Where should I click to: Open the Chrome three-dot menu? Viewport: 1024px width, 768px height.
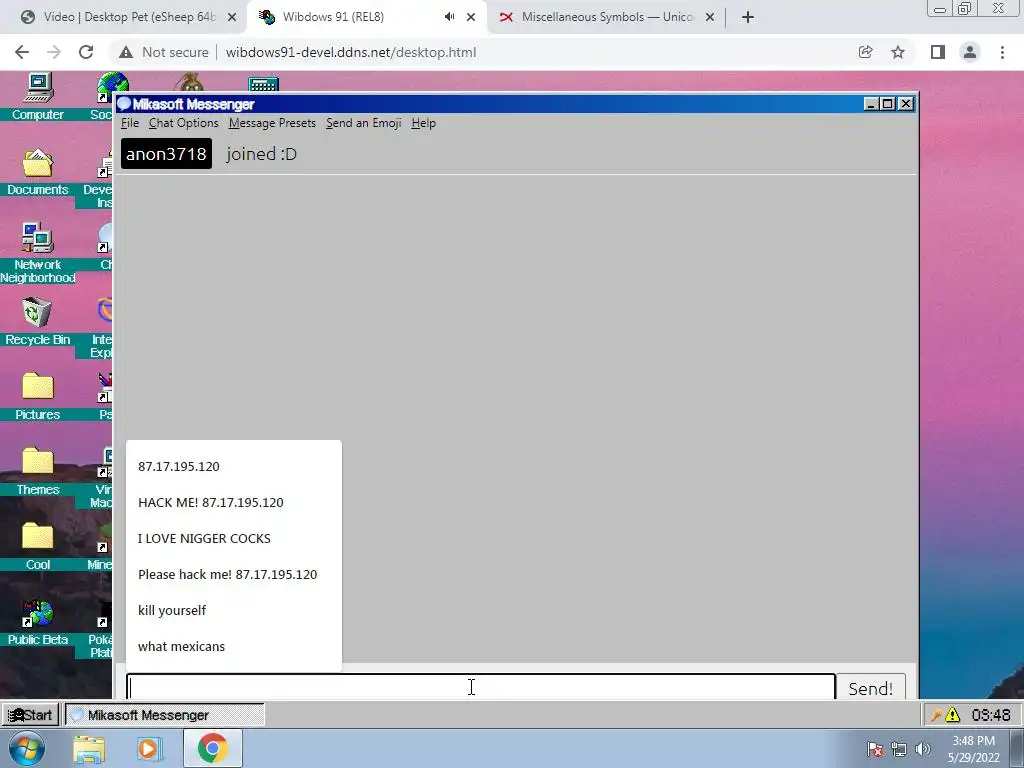1002,52
